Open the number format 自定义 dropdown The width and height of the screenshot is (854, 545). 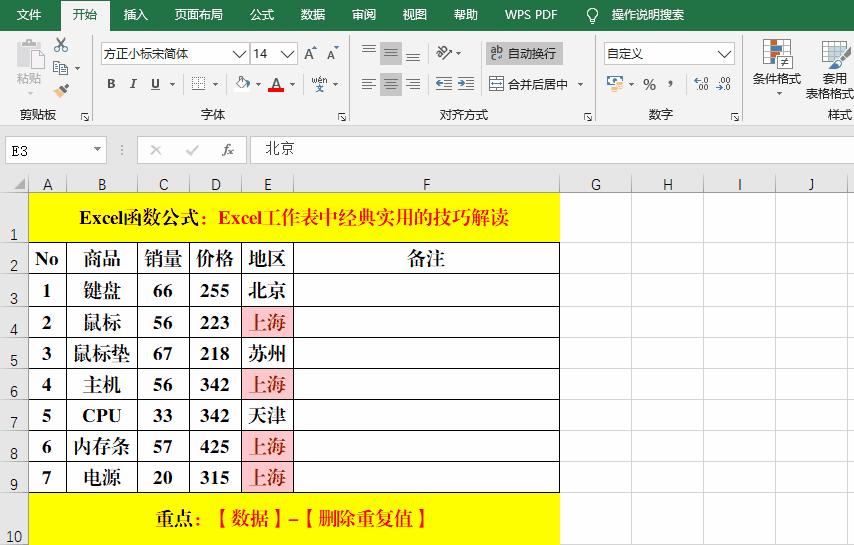(x=724, y=54)
